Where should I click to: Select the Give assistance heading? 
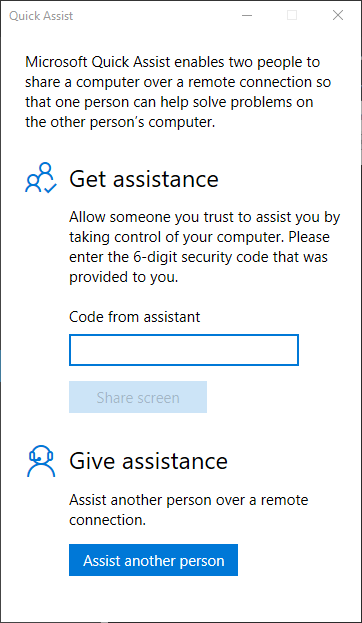[x=148, y=461]
